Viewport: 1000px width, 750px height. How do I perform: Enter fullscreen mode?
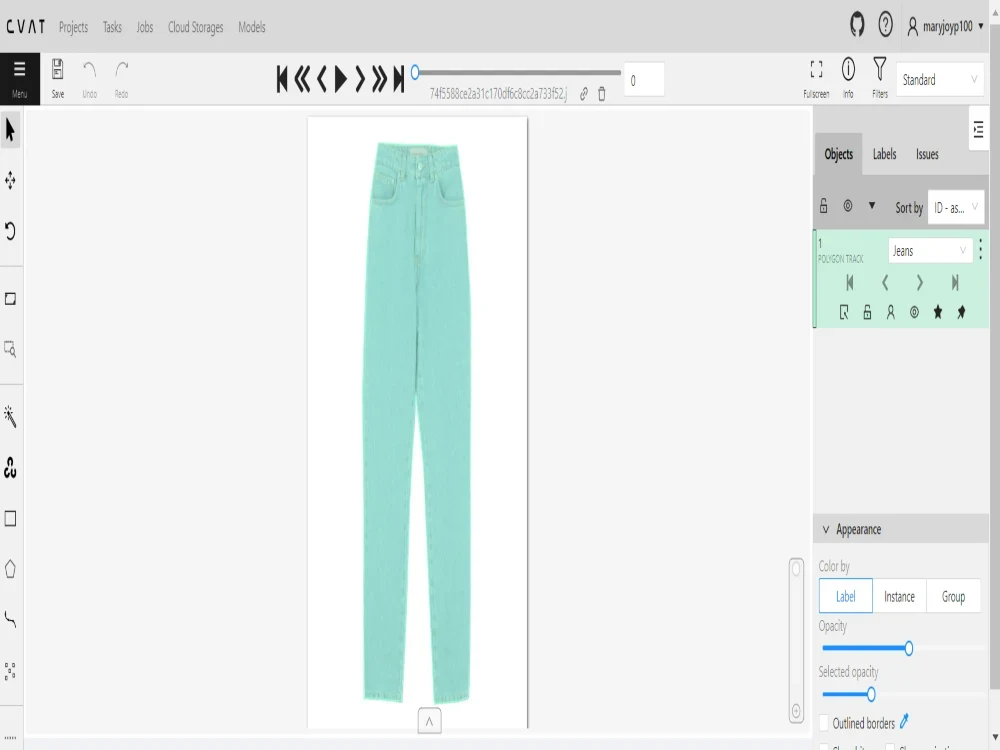click(x=816, y=78)
